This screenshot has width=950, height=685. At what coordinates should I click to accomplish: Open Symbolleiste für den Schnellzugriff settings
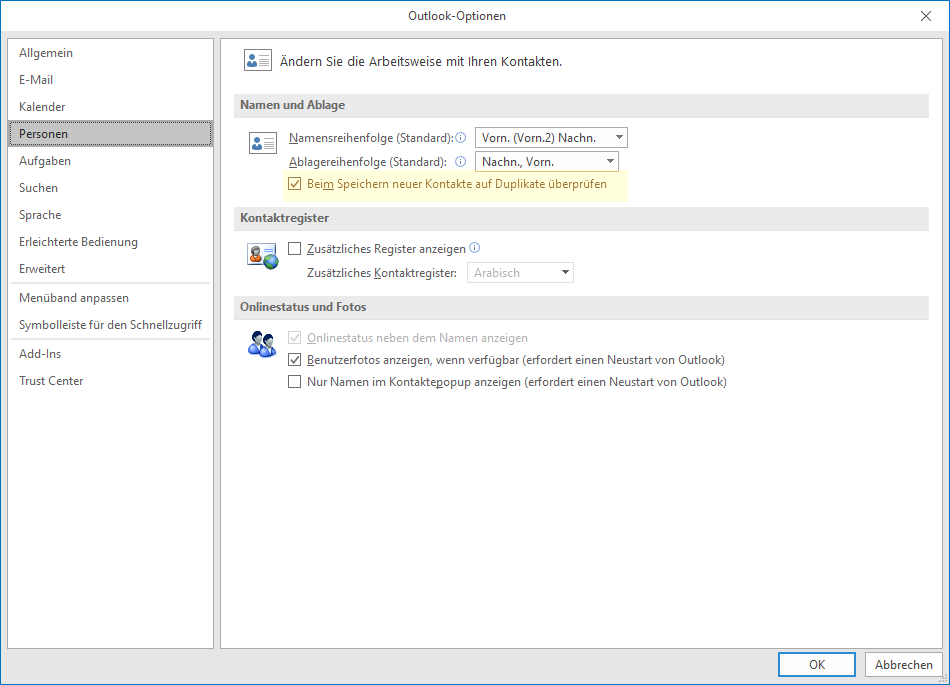click(x=110, y=325)
